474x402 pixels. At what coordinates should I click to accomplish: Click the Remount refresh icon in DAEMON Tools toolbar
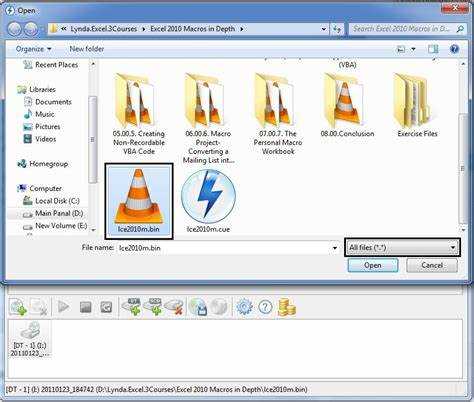(106, 307)
